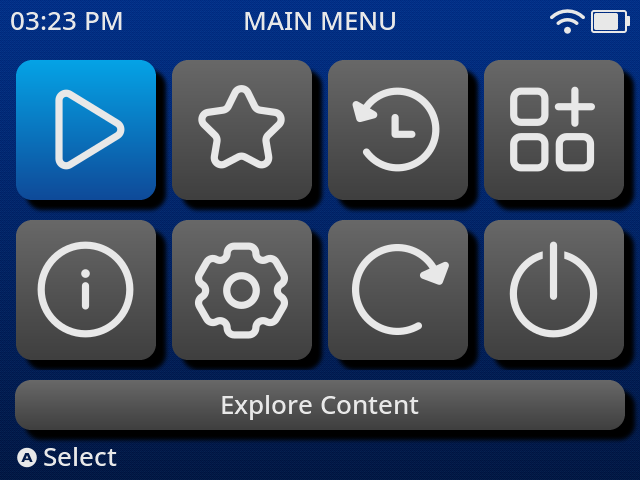The height and width of the screenshot is (480, 640).
Task: Click the Wi-Fi signal status icon
Action: pos(567,22)
